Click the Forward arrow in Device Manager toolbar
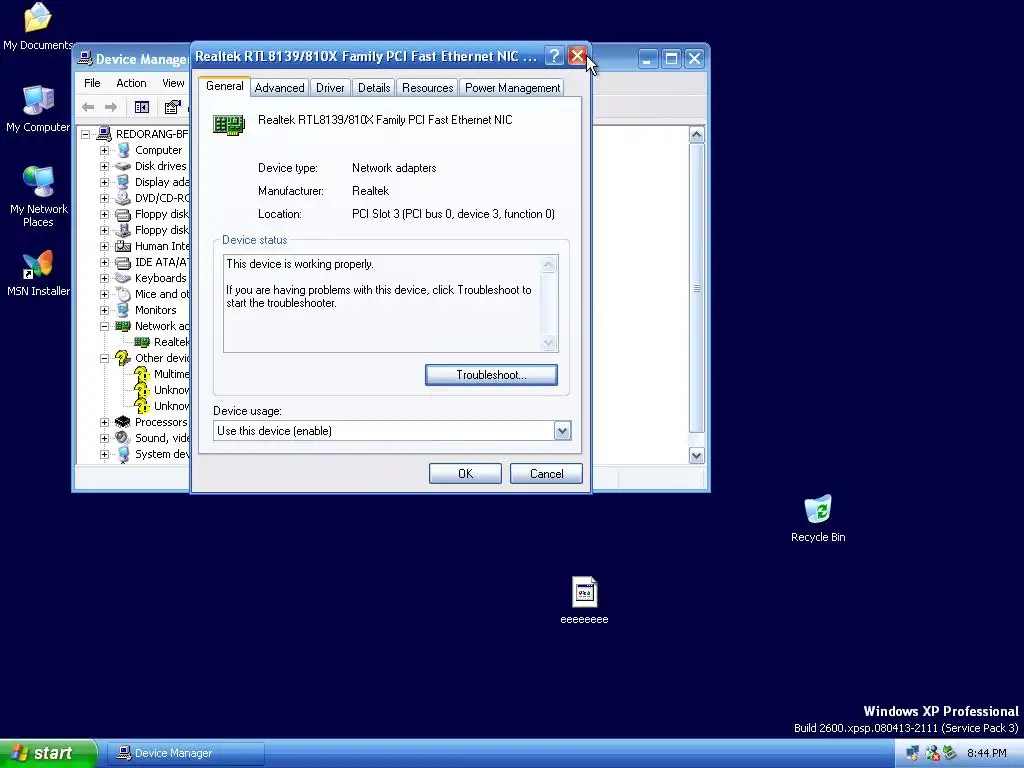The image size is (1024, 768). (x=111, y=107)
